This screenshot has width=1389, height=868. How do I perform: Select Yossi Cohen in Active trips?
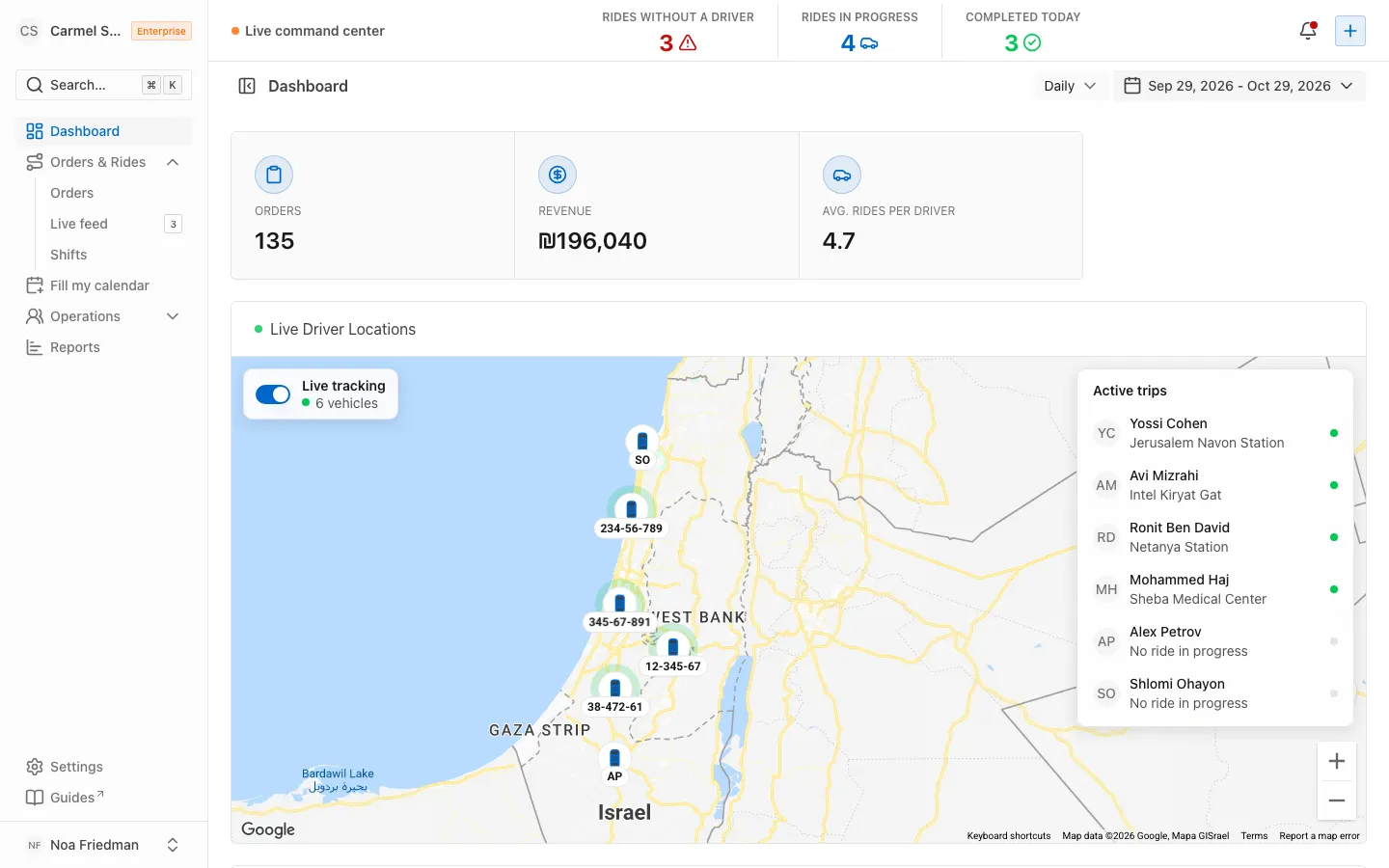(x=1215, y=433)
